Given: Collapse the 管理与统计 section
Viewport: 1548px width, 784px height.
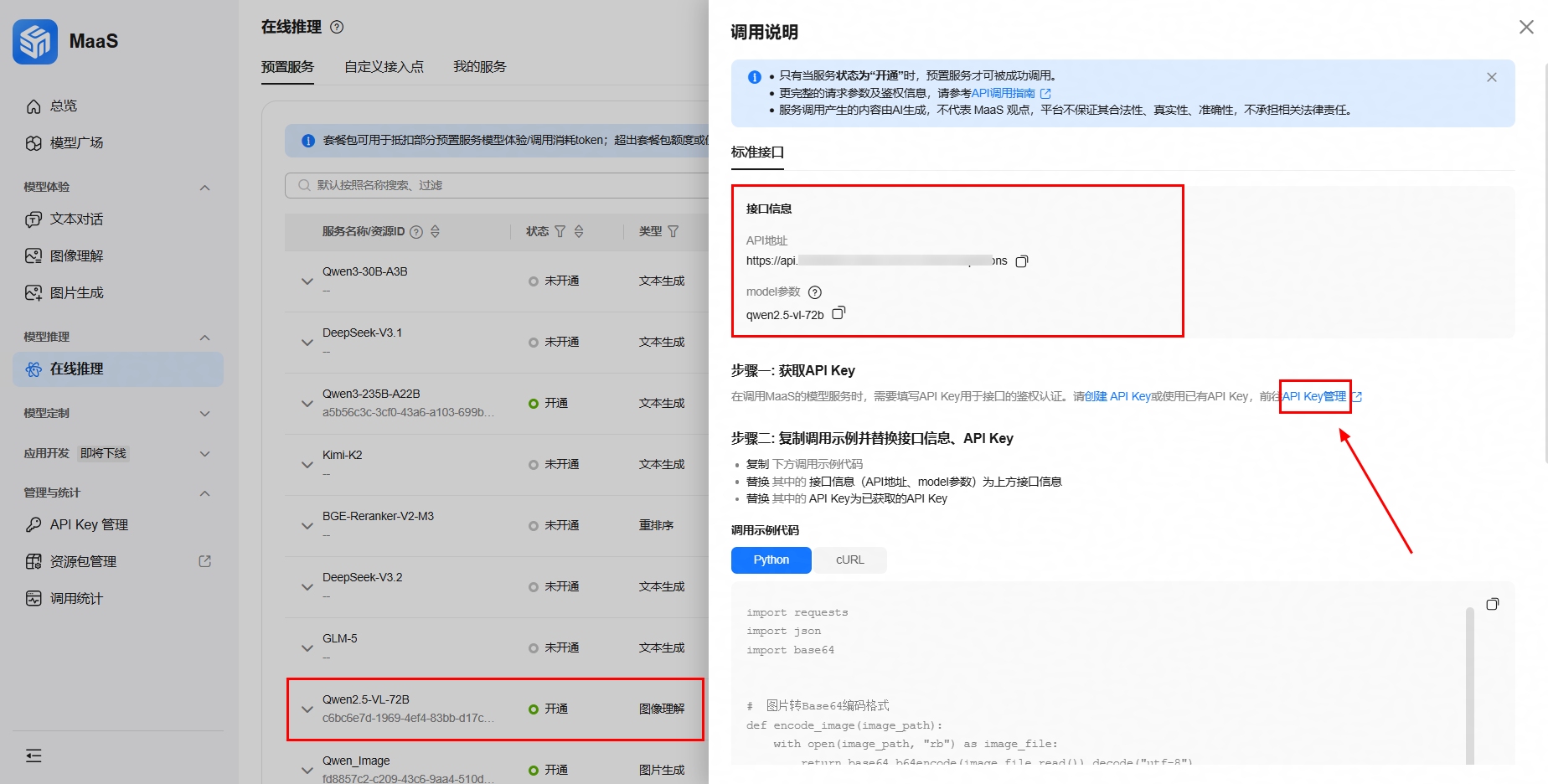Looking at the screenshot, I should point(204,493).
